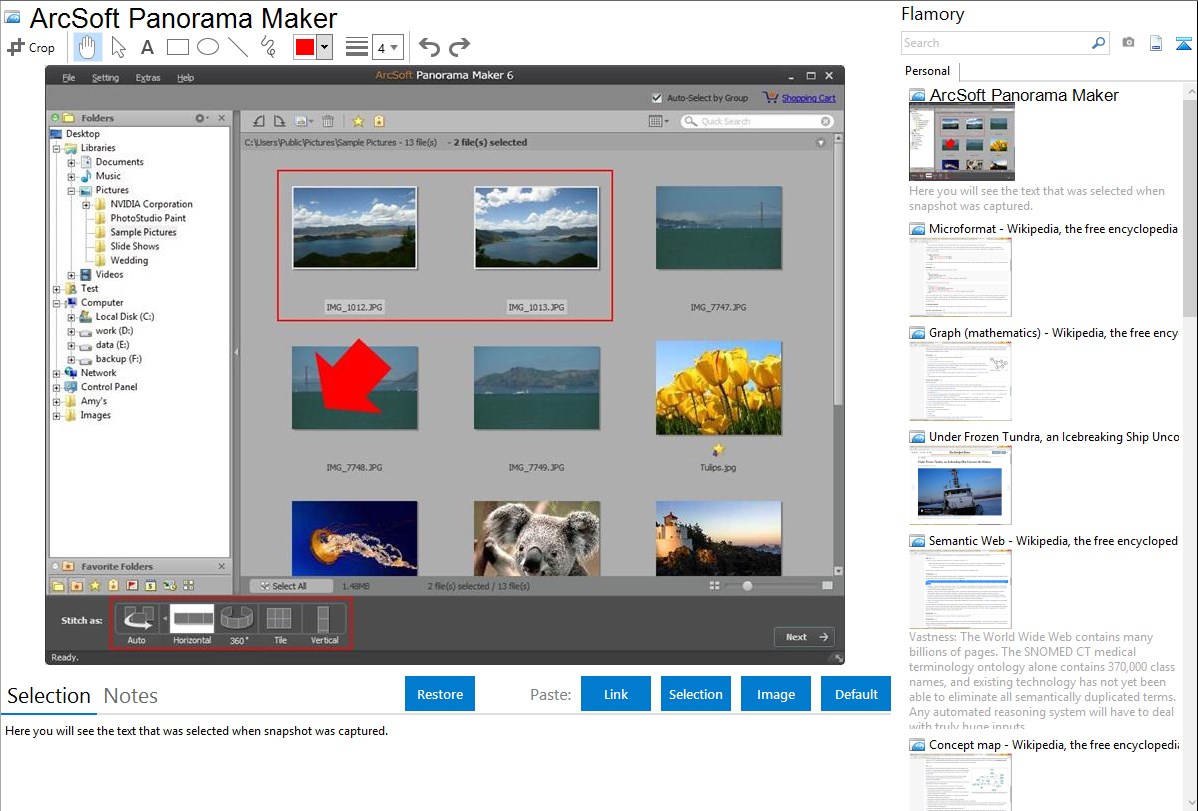Clear the Quick Search box
This screenshot has height=811, width=1198.
(826, 121)
